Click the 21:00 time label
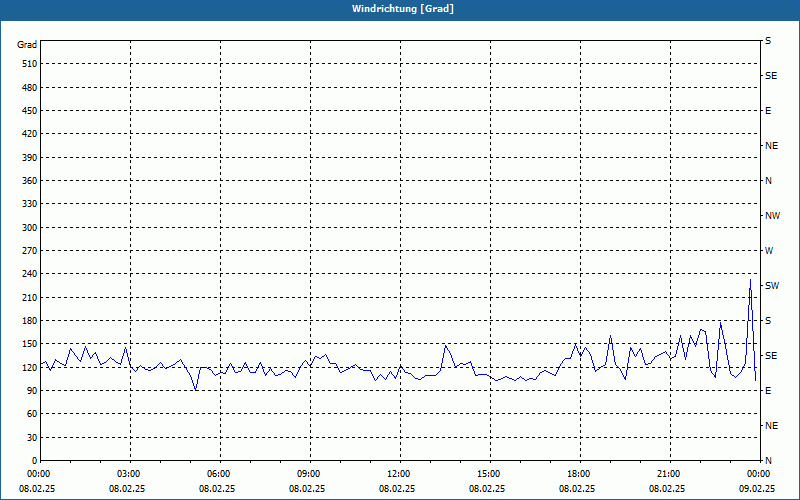This screenshot has height=500, width=800. [669, 474]
